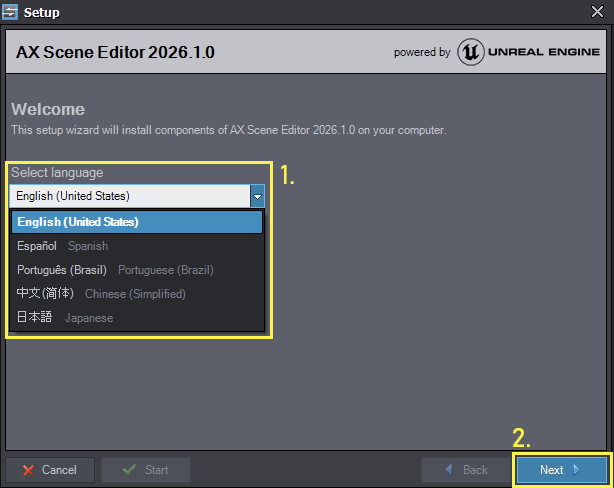614x488 pixels.
Task: Click the Welcome heading text
Action: pyautogui.click(x=48, y=109)
